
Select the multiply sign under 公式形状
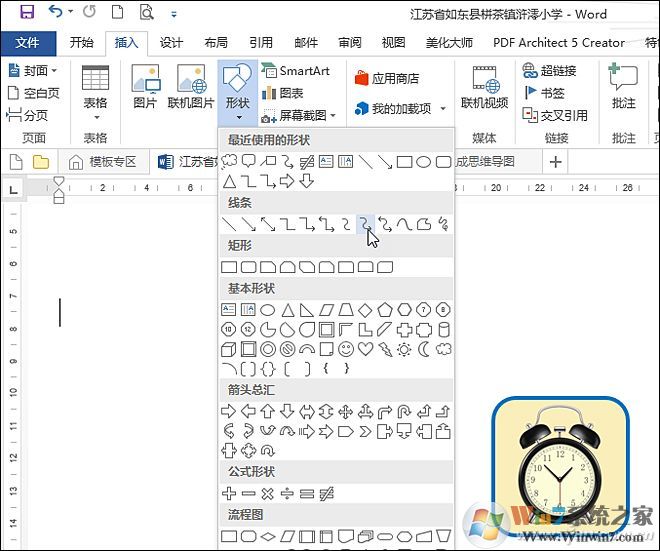(x=268, y=493)
